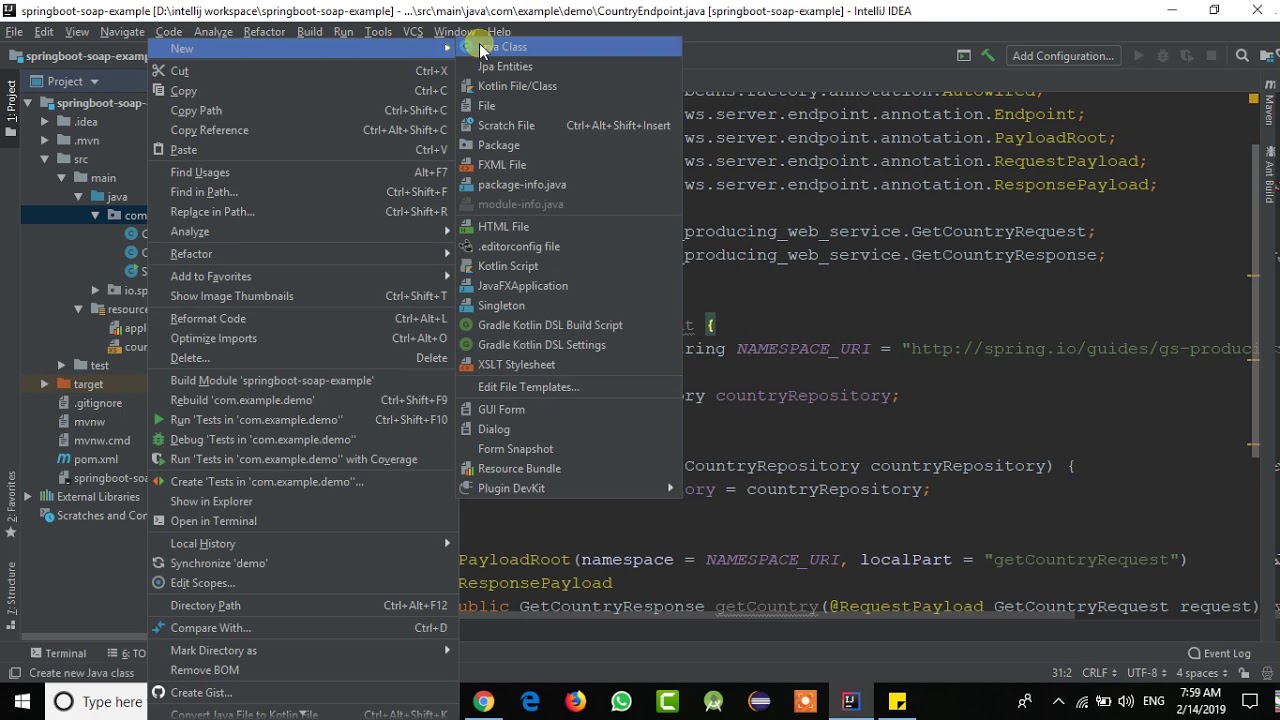Select mvnw.cmd in project tree

point(93,441)
